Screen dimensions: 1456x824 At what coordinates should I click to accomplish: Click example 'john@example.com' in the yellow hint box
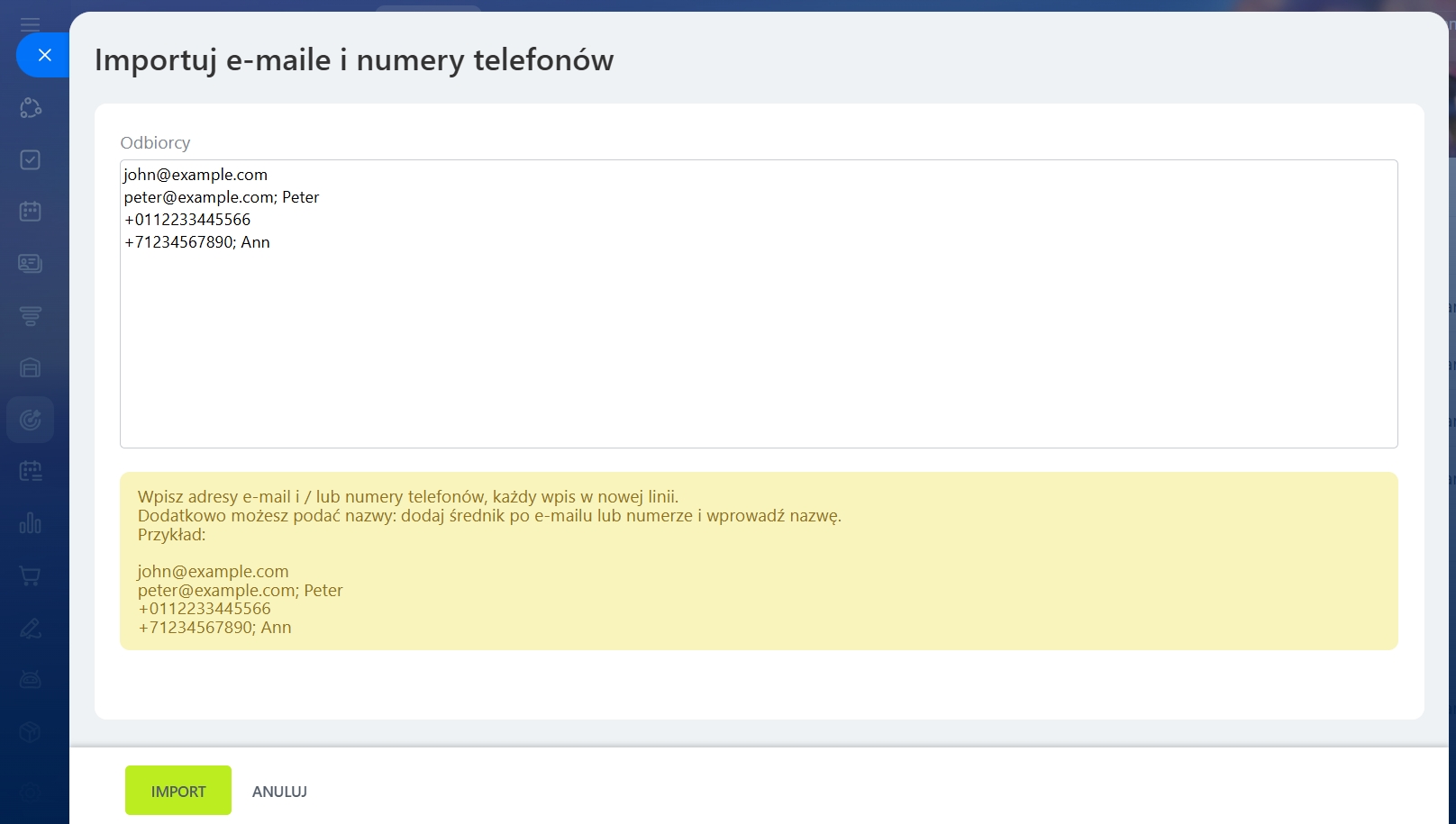(x=214, y=572)
